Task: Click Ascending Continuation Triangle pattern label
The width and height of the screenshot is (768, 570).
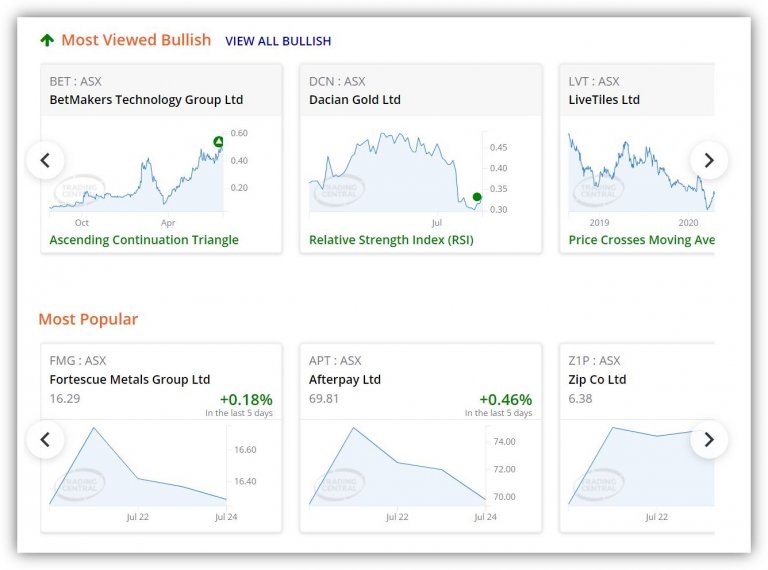Action: click(x=144, y=240)
